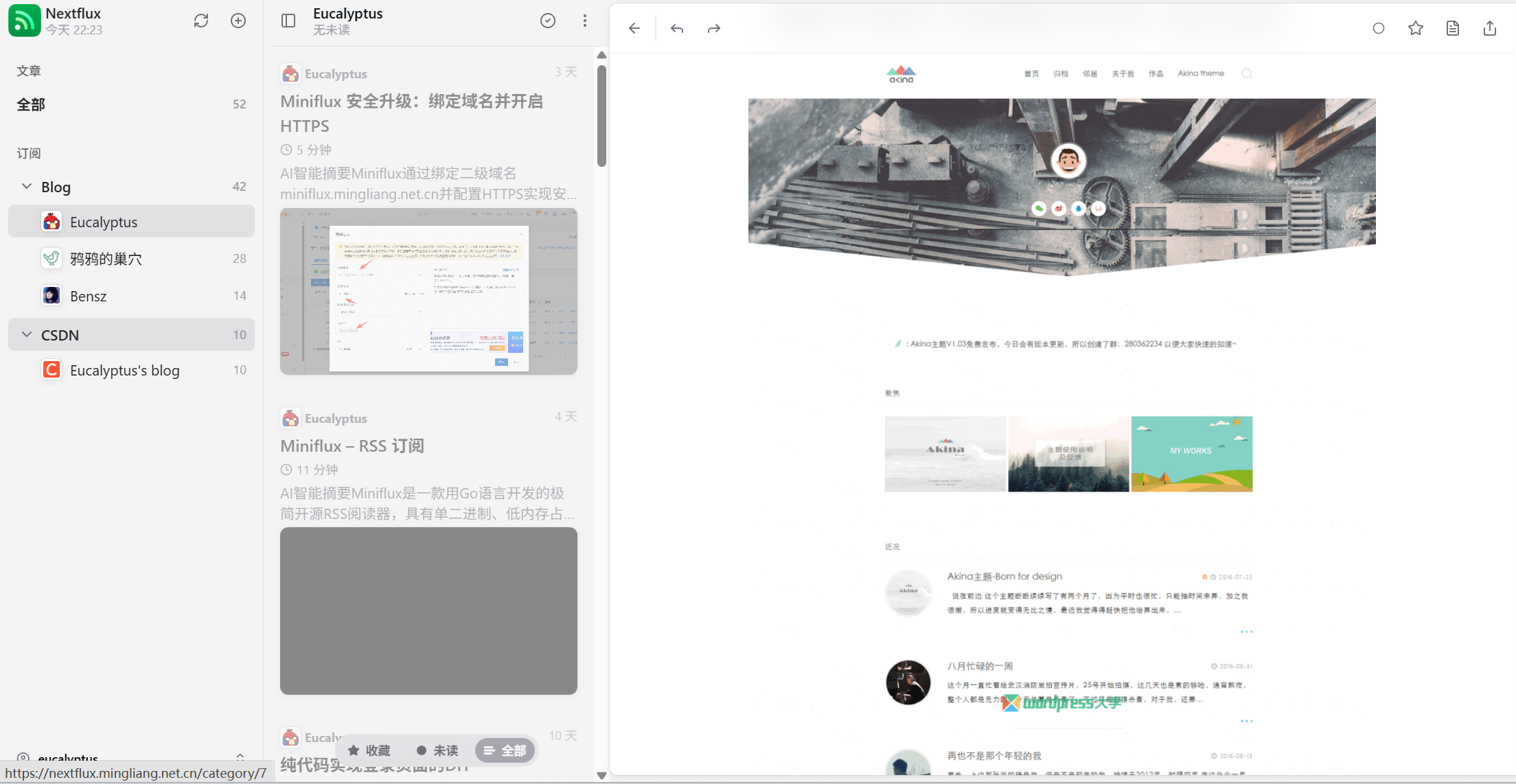Toggle the sidebar panel icon
Viewport: 1516px width, 784px height.
pos(288,21)
